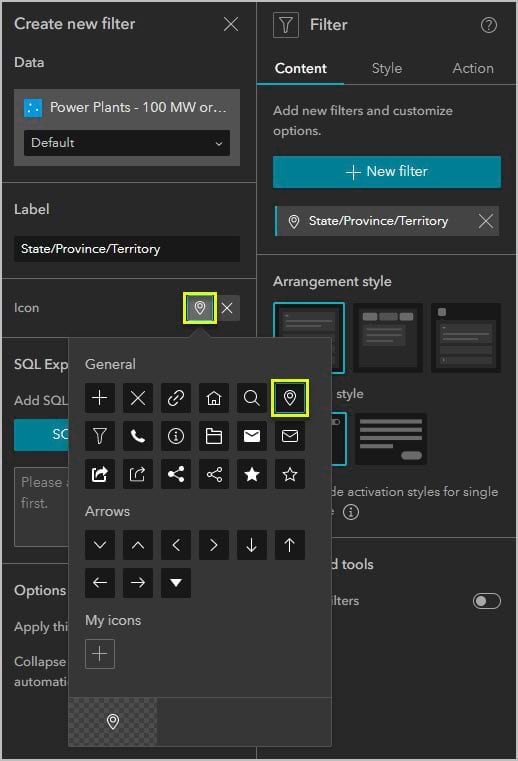Select the funnel filter icon in General
Image resolution: width=518 pixels, height=761 pixels.
tap(100, 436)
